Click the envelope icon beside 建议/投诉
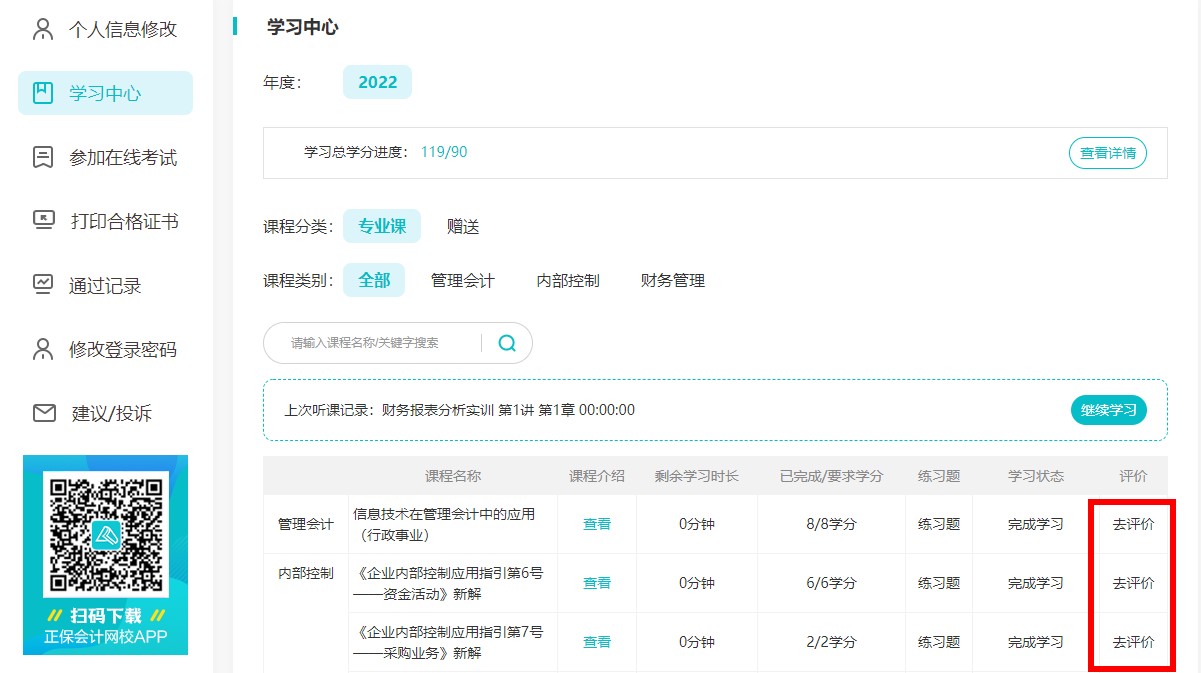Viewport: 1201px width, 673px height. point(44,413)
